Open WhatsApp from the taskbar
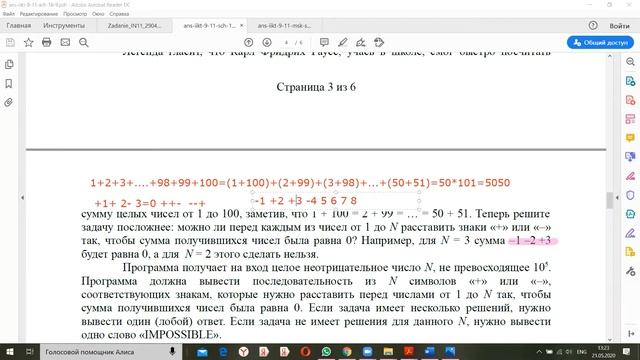This screenshot has width=640, height=360. tap(326, 351)
